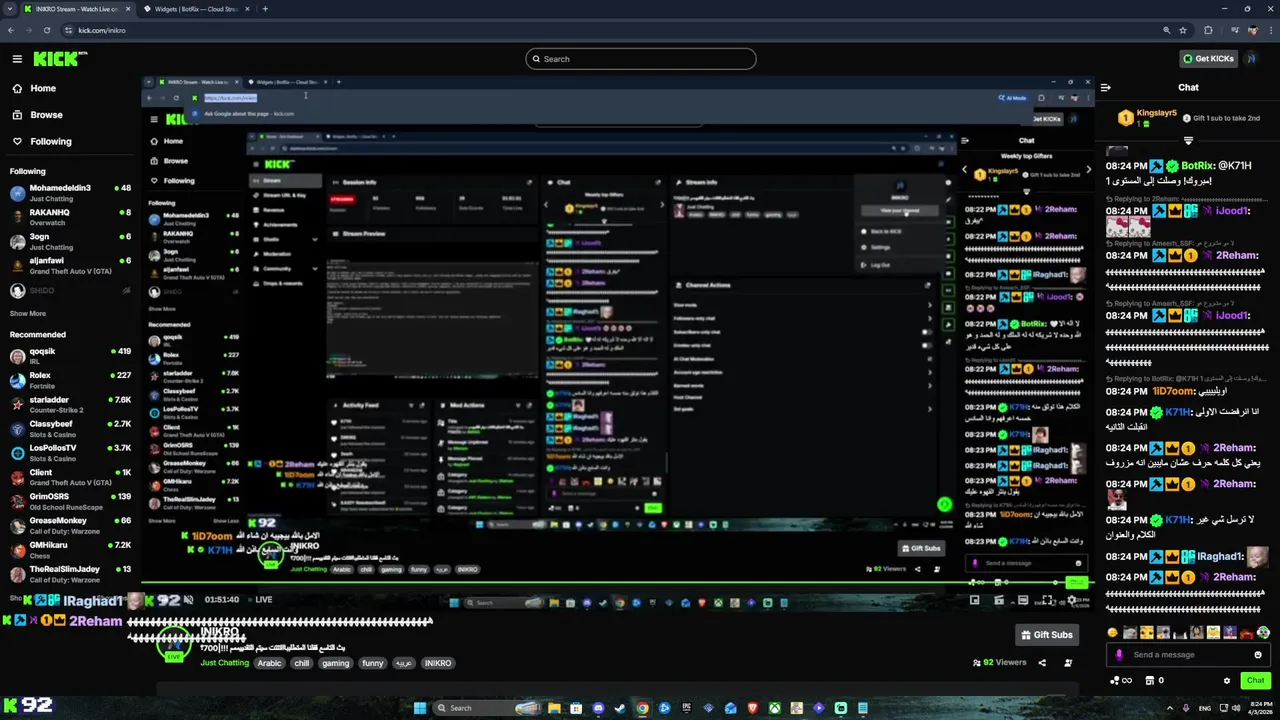Reload the page
Viewport: 1280px width, 720px height.
(x=47, y=30)
